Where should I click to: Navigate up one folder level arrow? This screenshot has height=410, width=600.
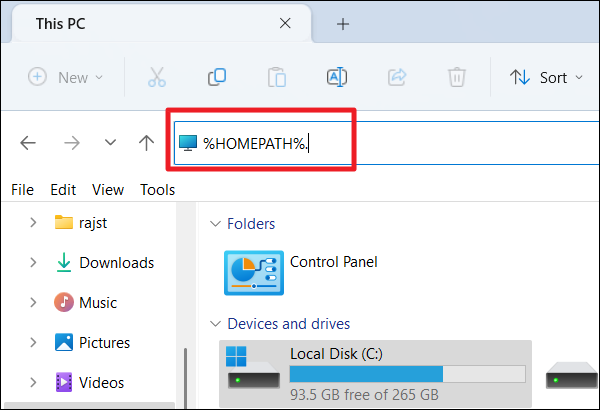pyautogui.click(x=146, y=143)
